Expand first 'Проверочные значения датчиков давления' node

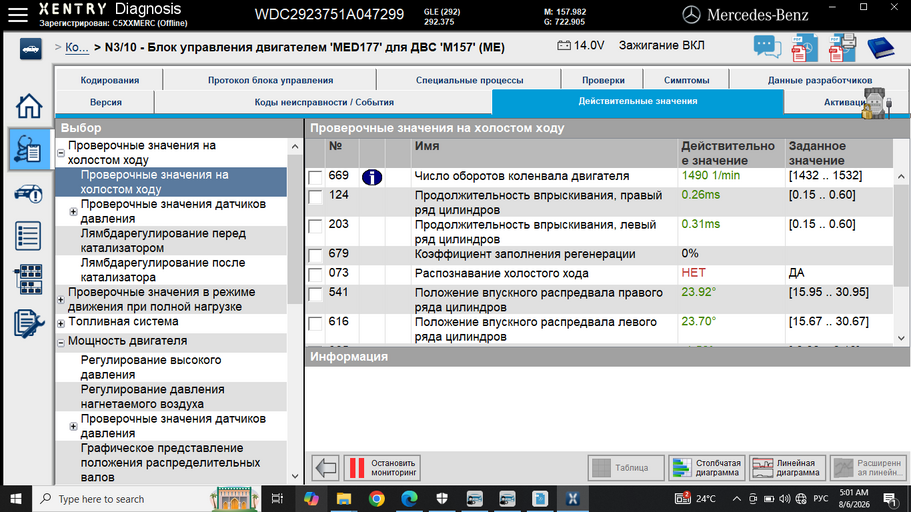point(73,212)
